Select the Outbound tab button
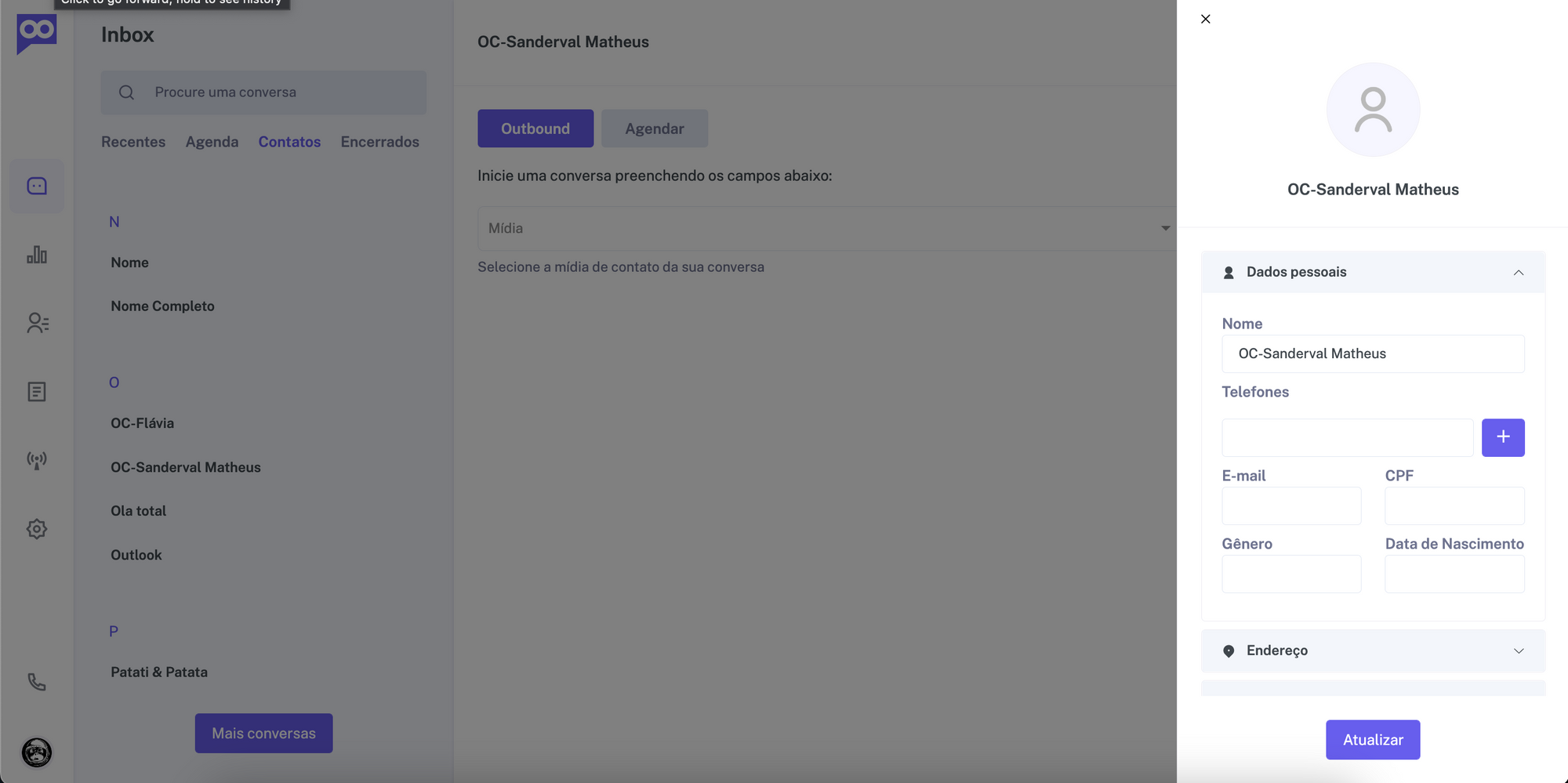The image size is (1568, 783). [x=535, y=129]
